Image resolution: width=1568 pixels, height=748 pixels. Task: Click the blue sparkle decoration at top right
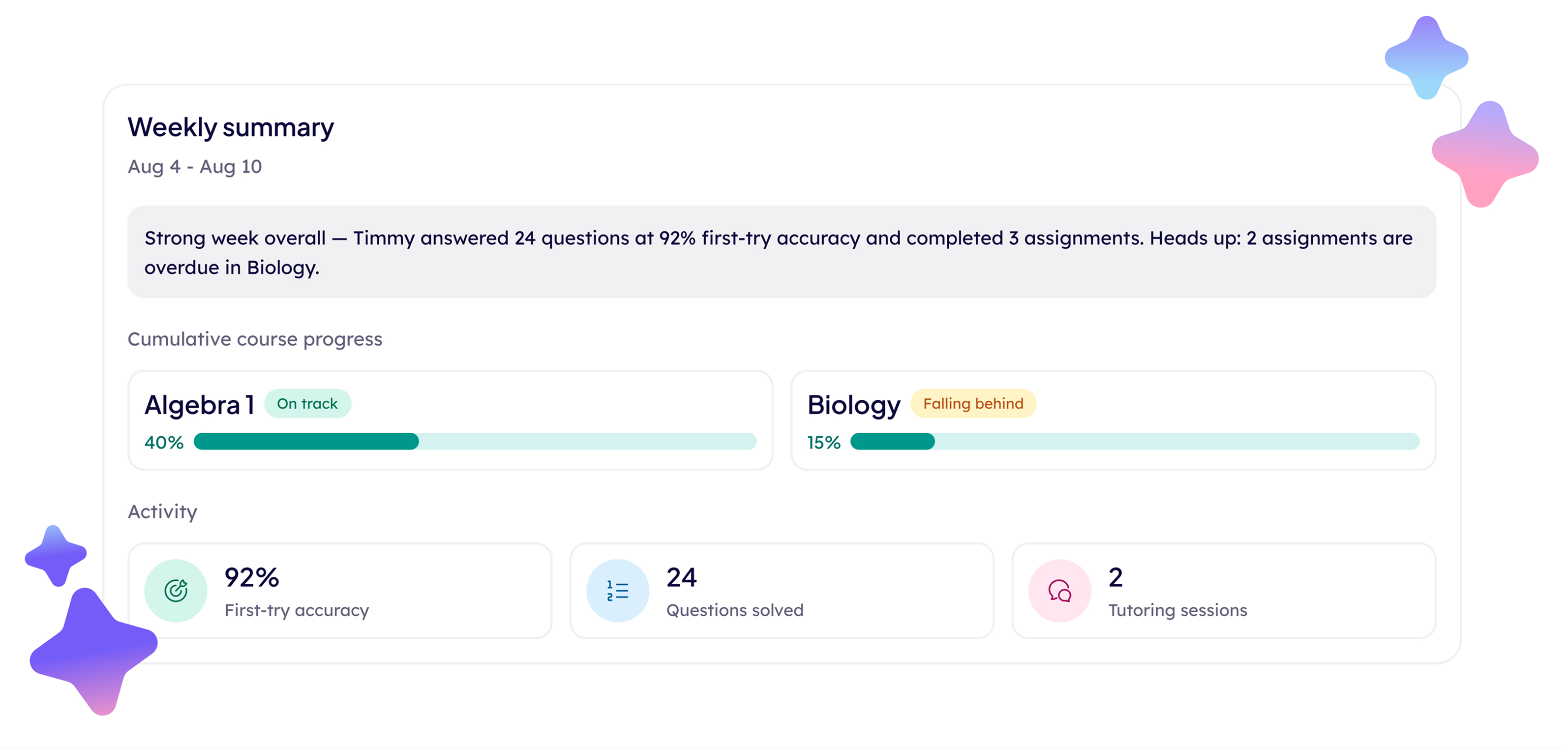coord(1426,58)
